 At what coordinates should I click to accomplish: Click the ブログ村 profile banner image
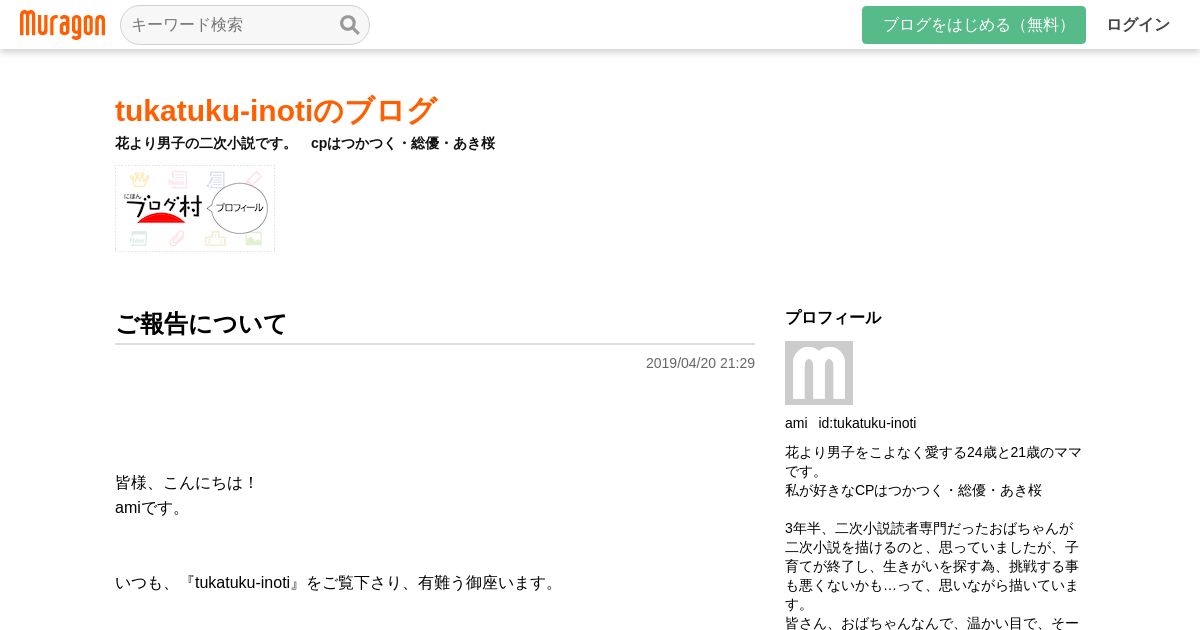point(195,208)
